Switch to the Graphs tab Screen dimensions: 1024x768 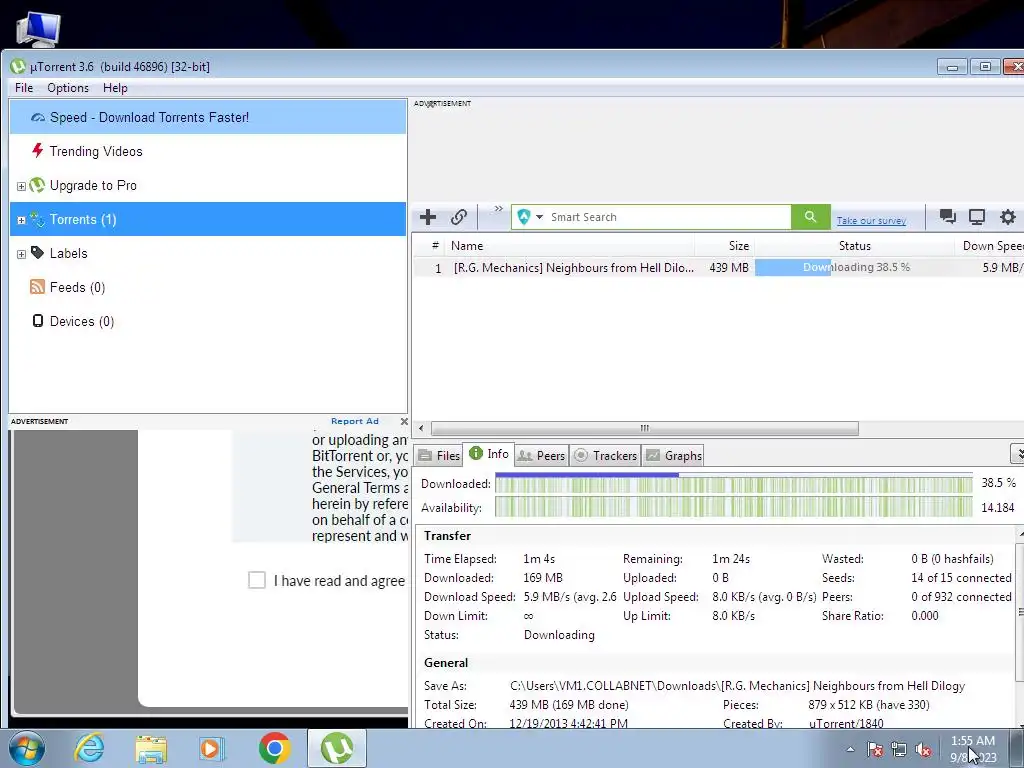(x=673, y=455)
